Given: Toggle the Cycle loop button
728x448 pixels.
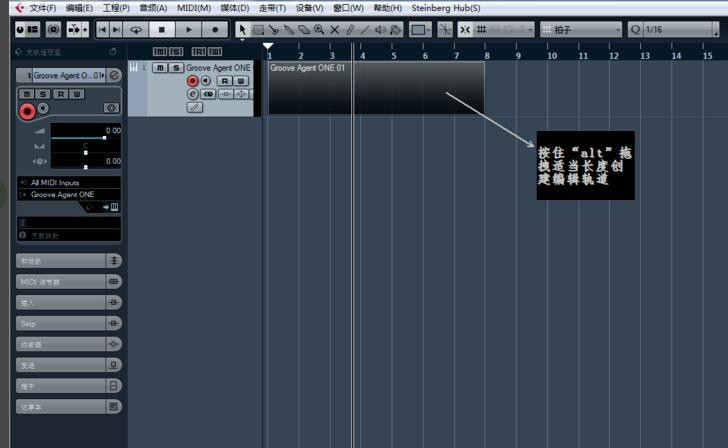Looking at the screenshot, I should coord(135,30).
